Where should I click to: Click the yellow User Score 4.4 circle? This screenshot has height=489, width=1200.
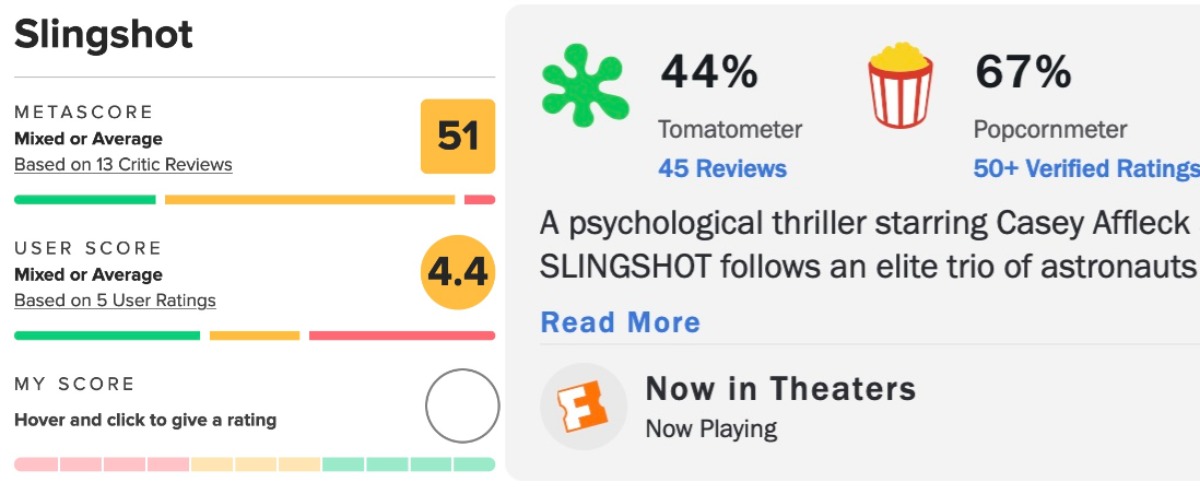click(457, 271)
